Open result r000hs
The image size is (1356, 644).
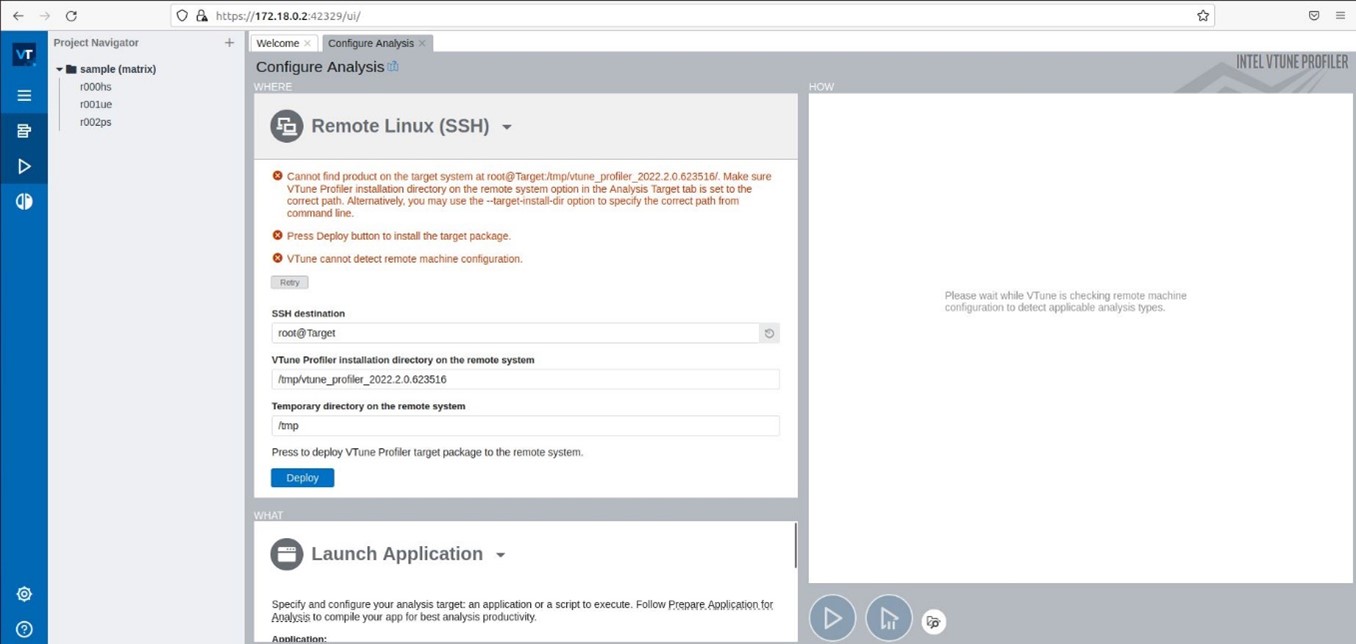[x=96, y=87]
